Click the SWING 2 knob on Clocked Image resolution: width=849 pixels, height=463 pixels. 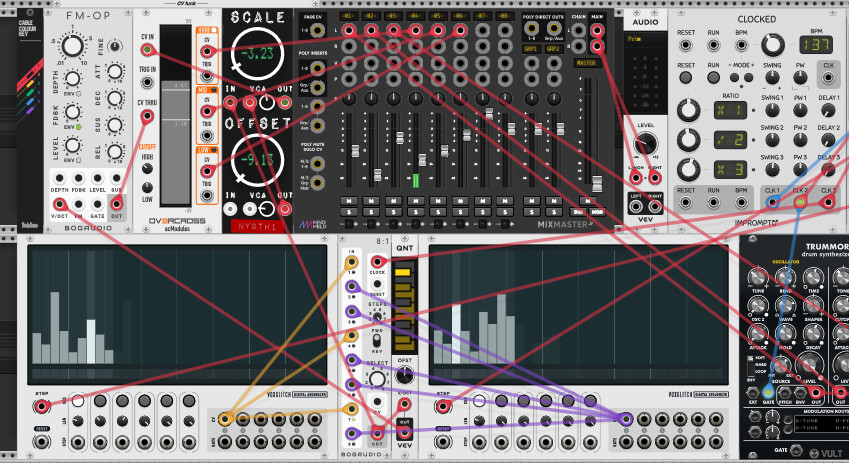point(772,140)
